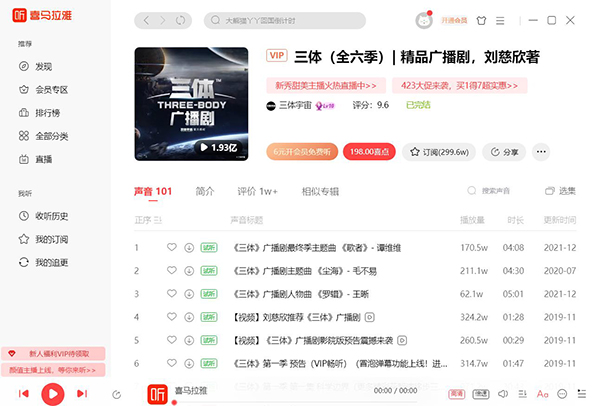Open the 会员专区 member zone
Image resolution: width=600 pixels, height=406 pixels.
43,90
